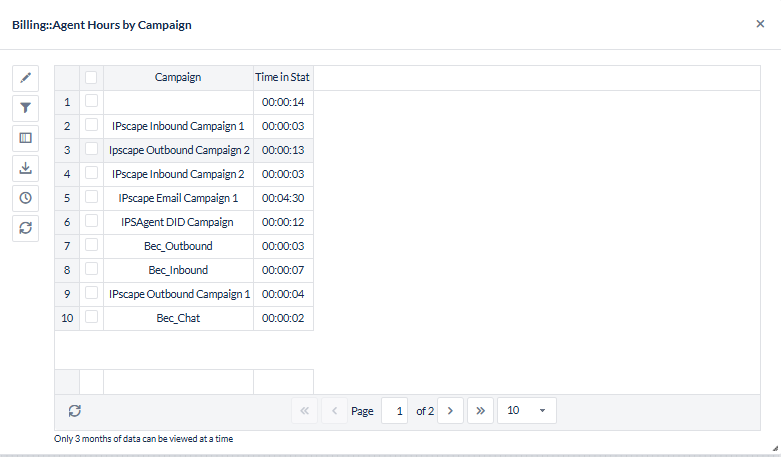The image size is (781, 457).
Task: Refresh grid using footer refresh icon
Action: pyautogui.click(x=75, y=411)
